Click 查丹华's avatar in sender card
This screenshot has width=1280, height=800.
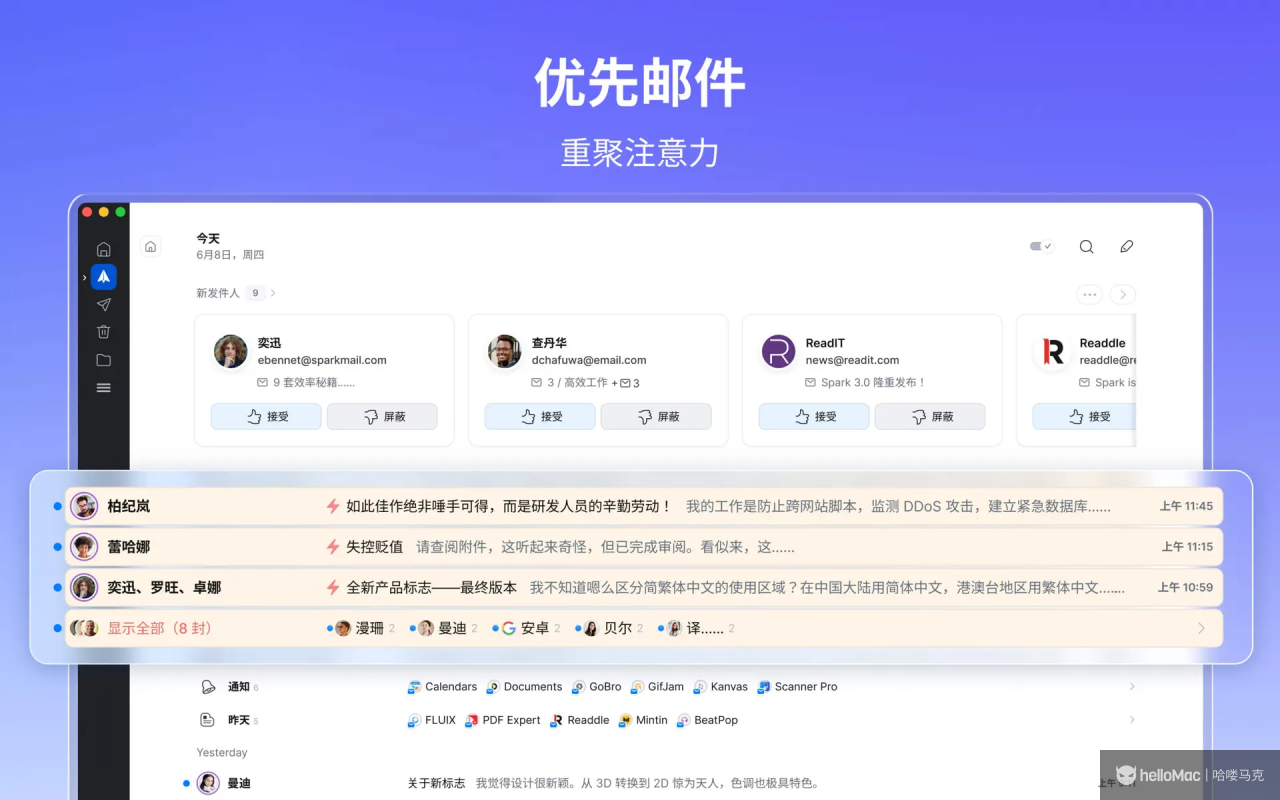pyautogui.click(x=505, y=351)
